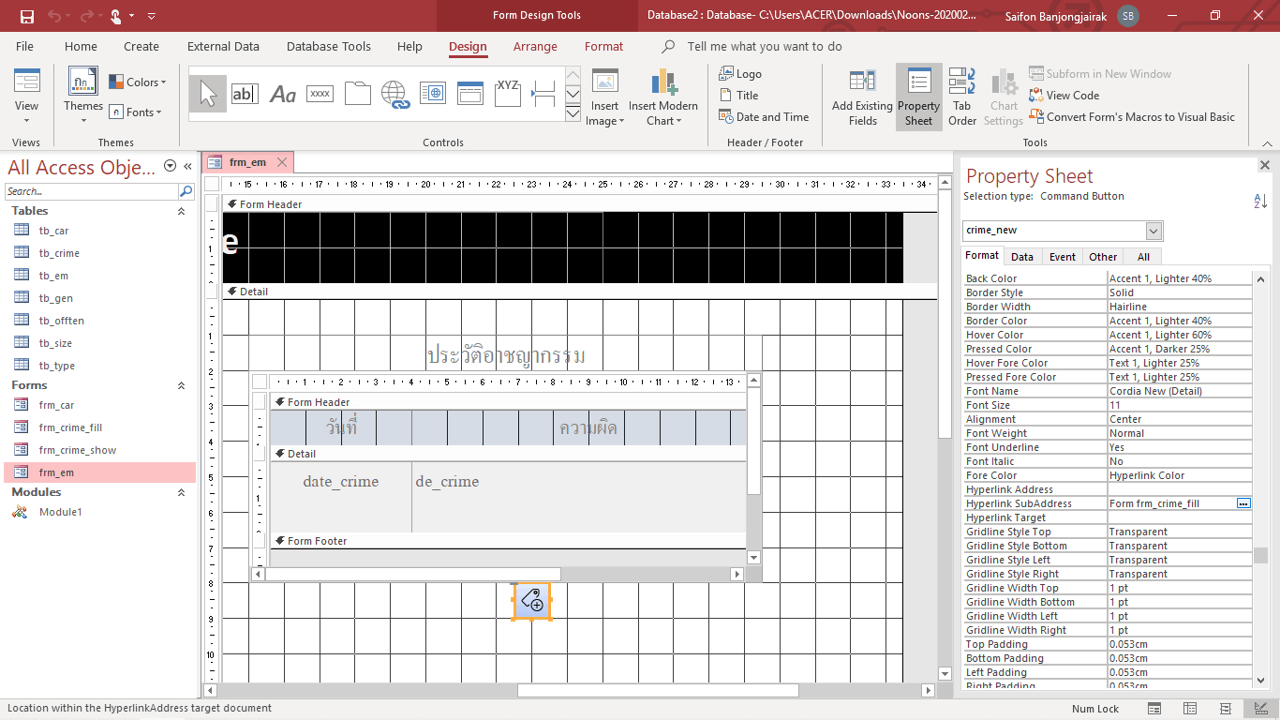
Task: Insert a Title in header
Action: [x=739, y=95]
